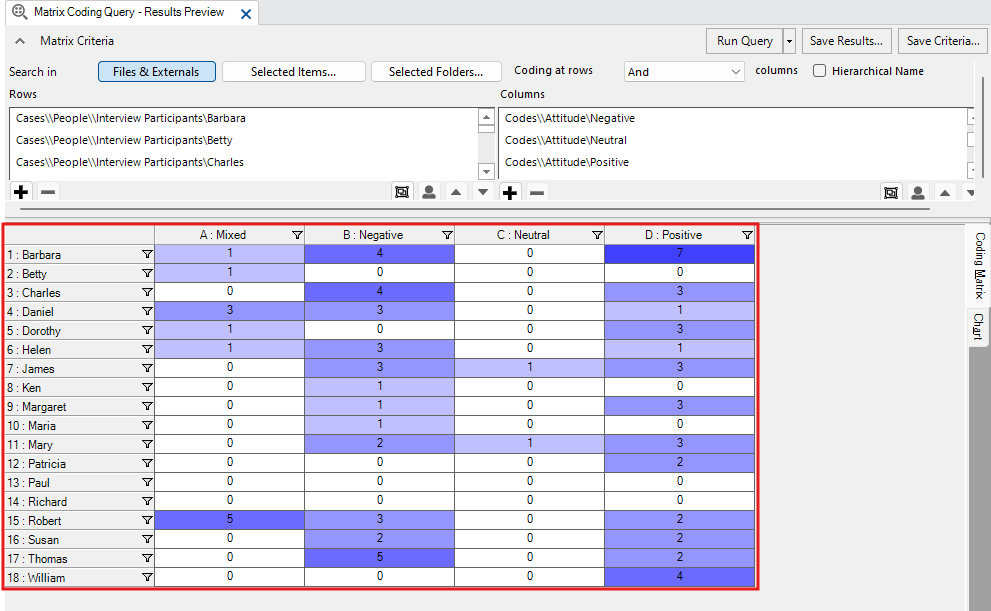Click the 14 : Richard row header
This screenshot has width=991, height=611.
pyautogui.click(x=80, y=501)
